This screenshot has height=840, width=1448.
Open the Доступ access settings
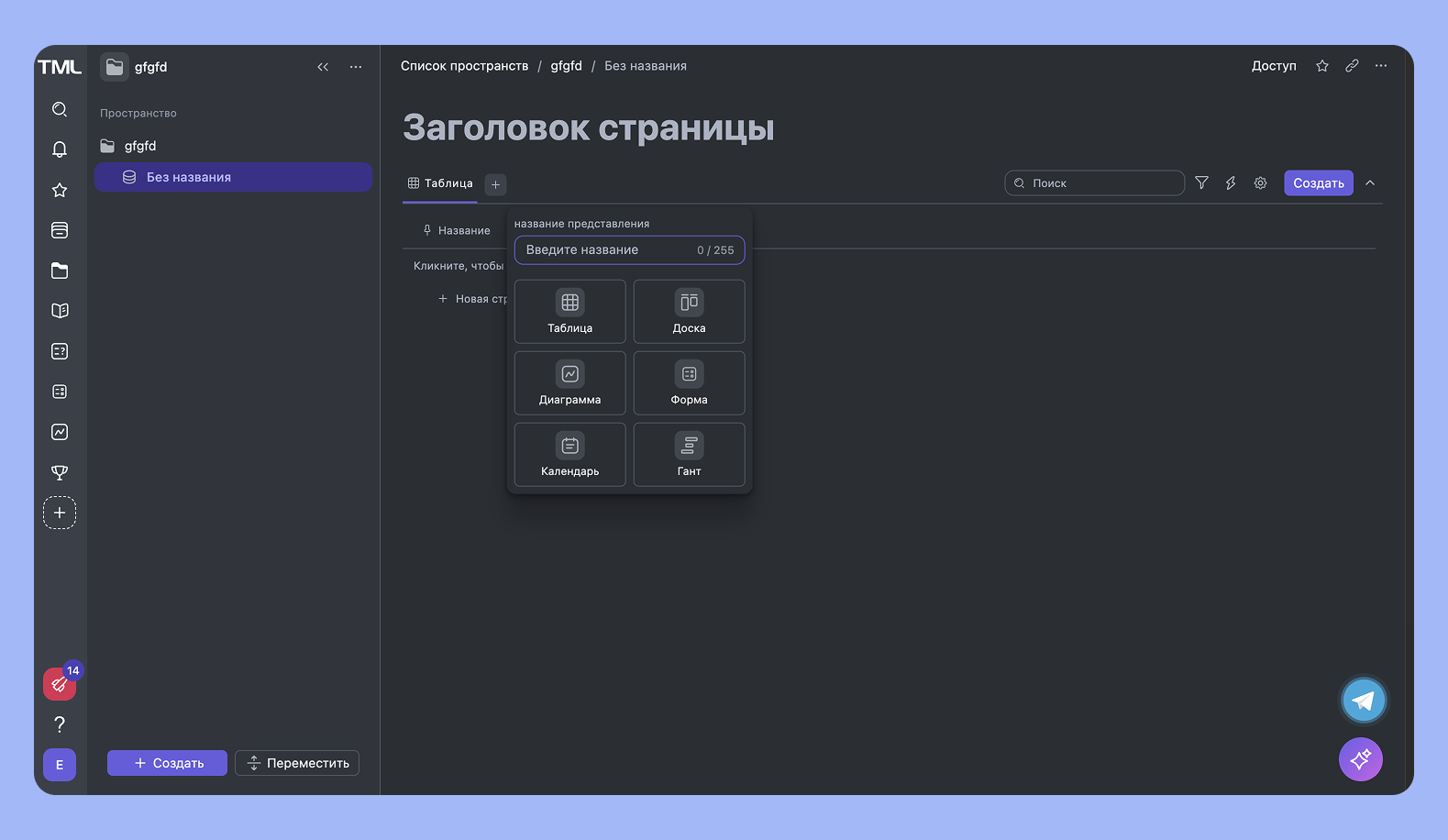1274,66
